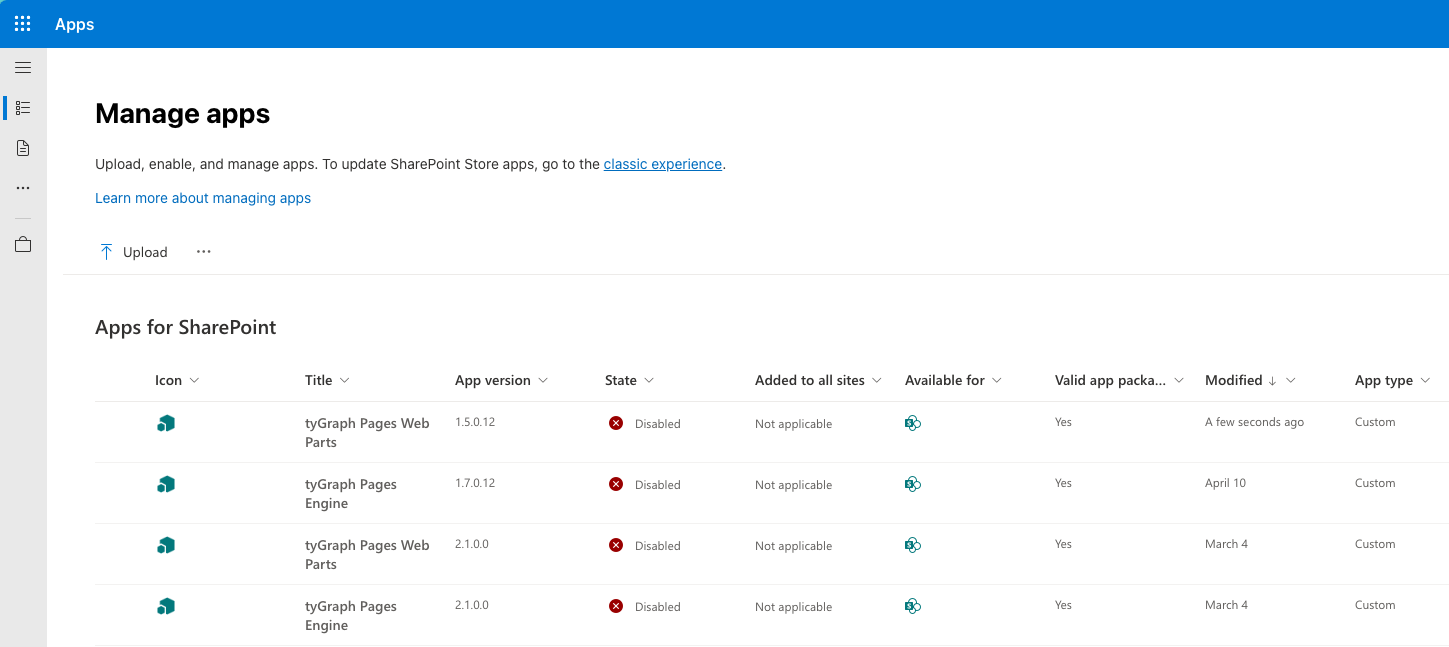Click the Upload arrow icon
The image size is (1449, 647).
click(105, 251)
